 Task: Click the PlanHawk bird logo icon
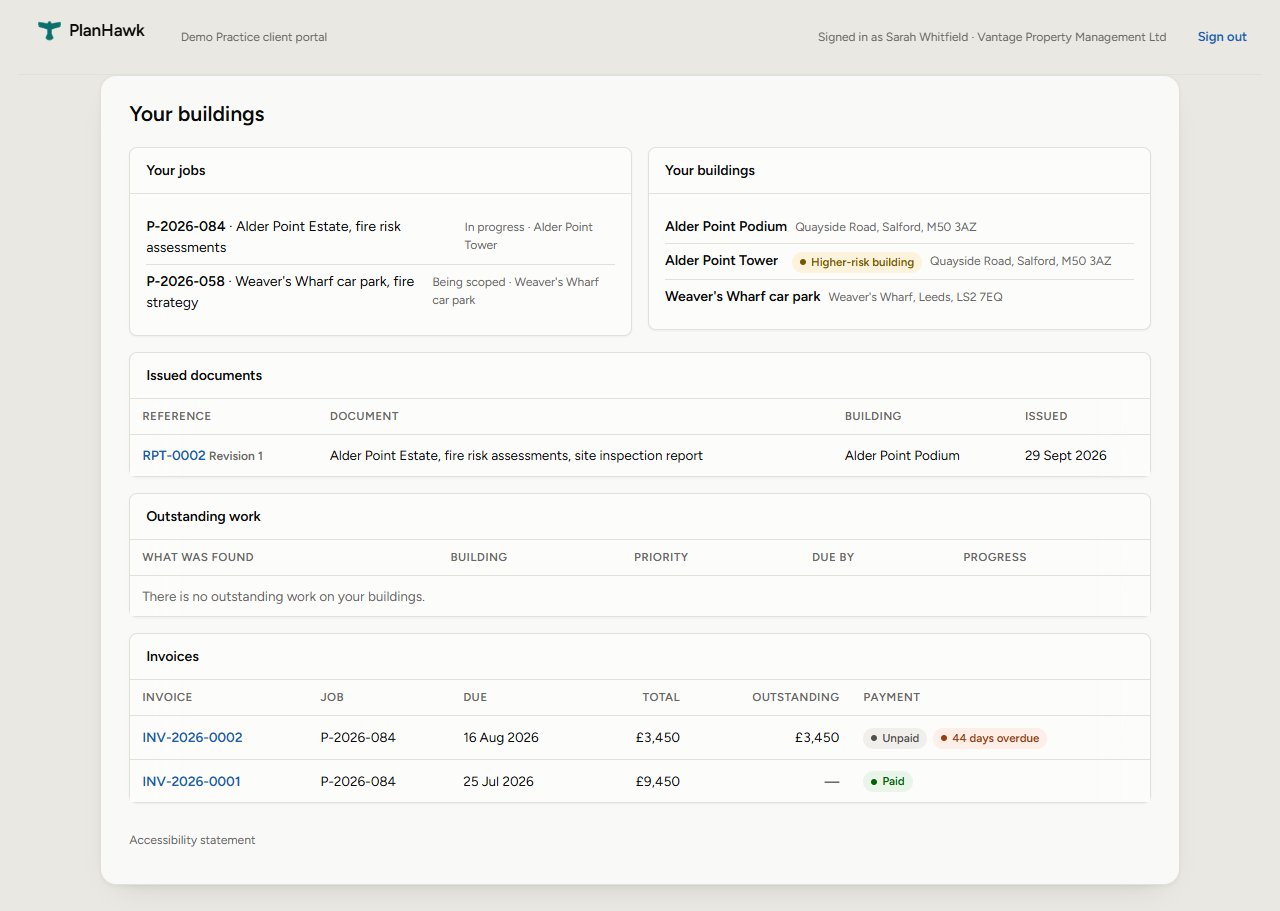point(49,31)
